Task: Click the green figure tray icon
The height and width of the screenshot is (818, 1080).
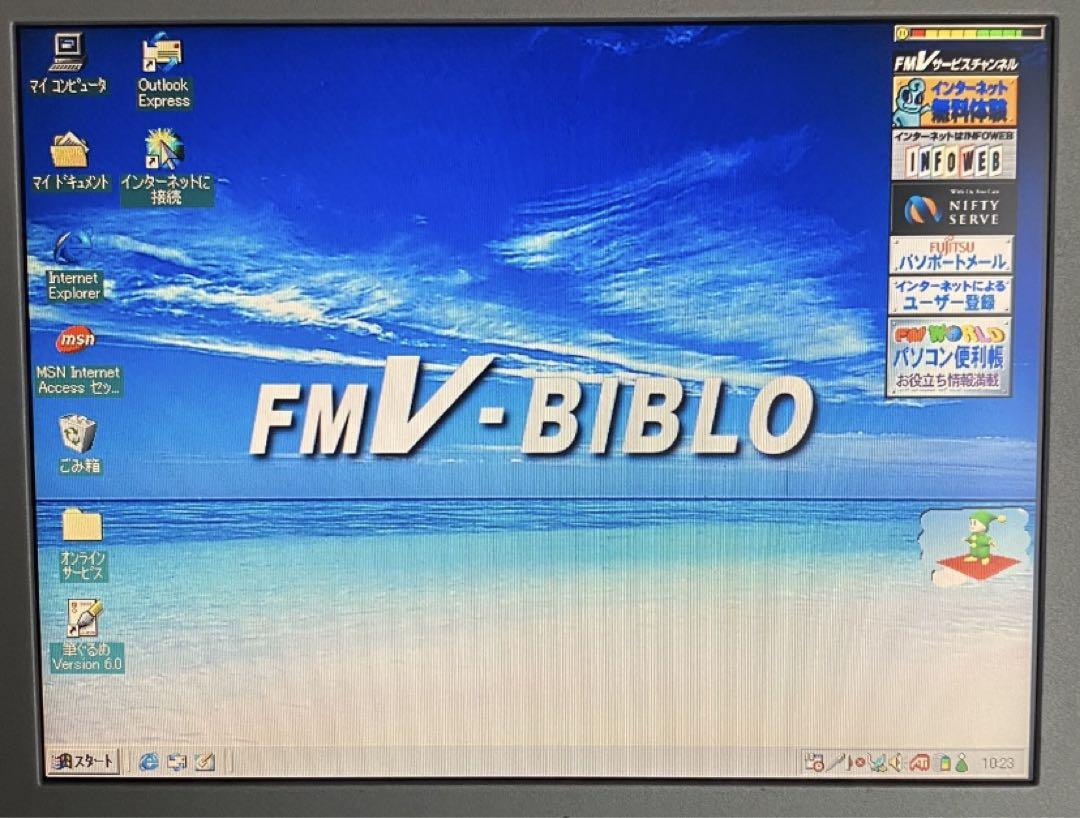Action: 962,762
